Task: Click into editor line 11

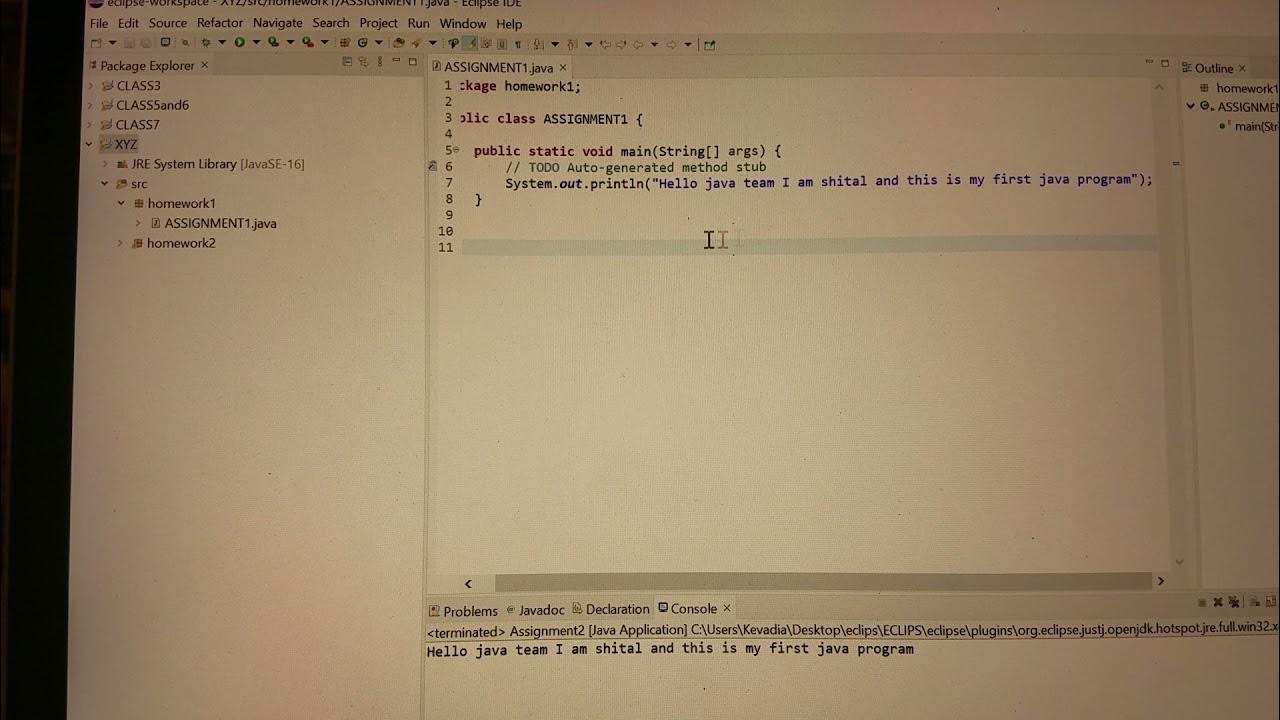Action: pyautogui.click(x=808, y=247)
